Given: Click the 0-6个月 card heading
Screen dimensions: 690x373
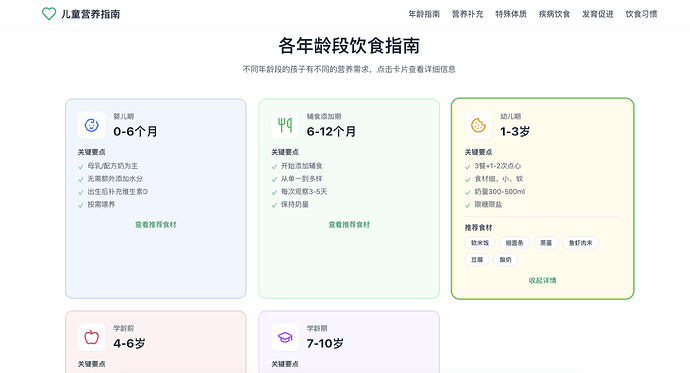Looking at the screenshot, I should 135,132.
